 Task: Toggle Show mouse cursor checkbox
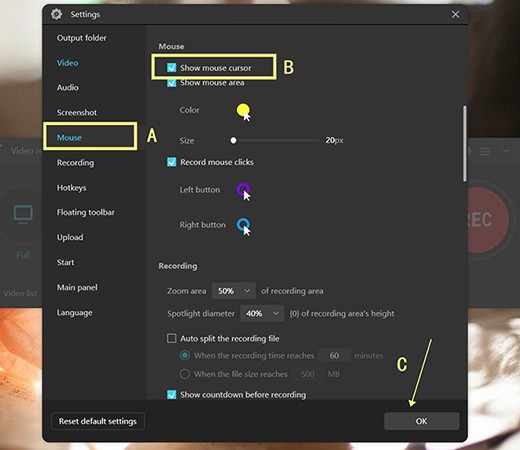(171, 68)
